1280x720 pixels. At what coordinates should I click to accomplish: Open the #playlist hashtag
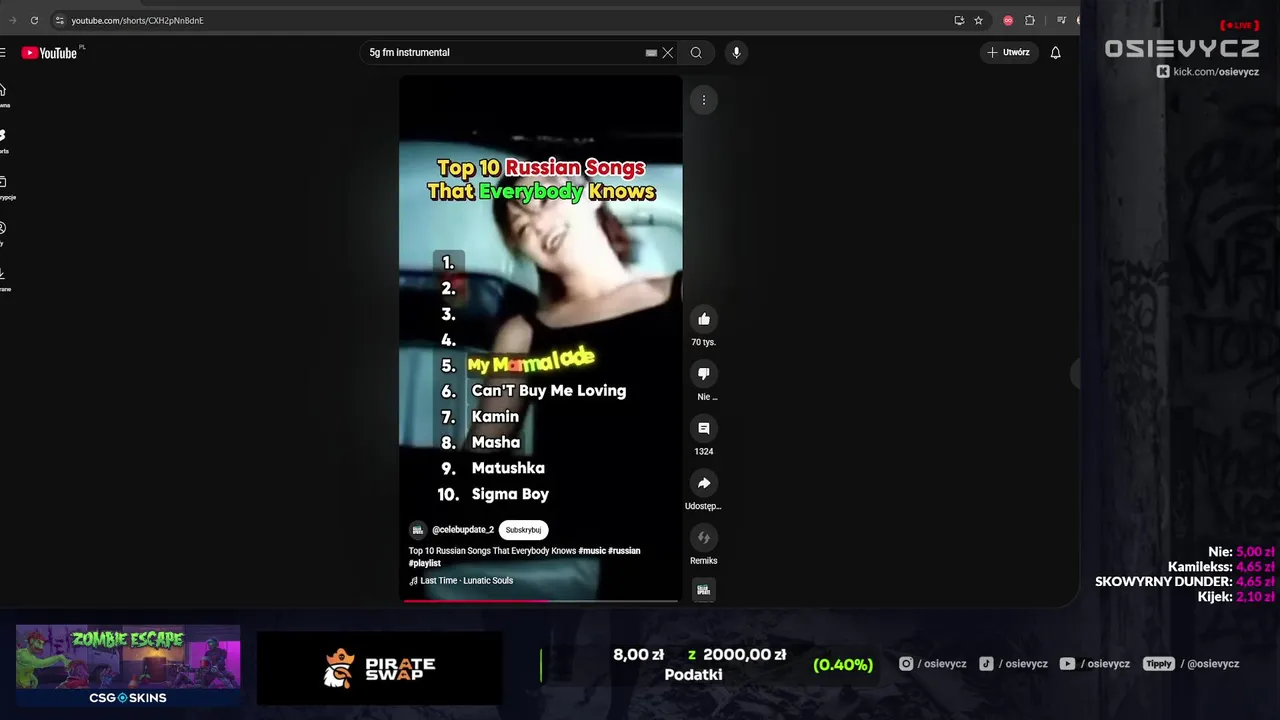pos(424,563)
